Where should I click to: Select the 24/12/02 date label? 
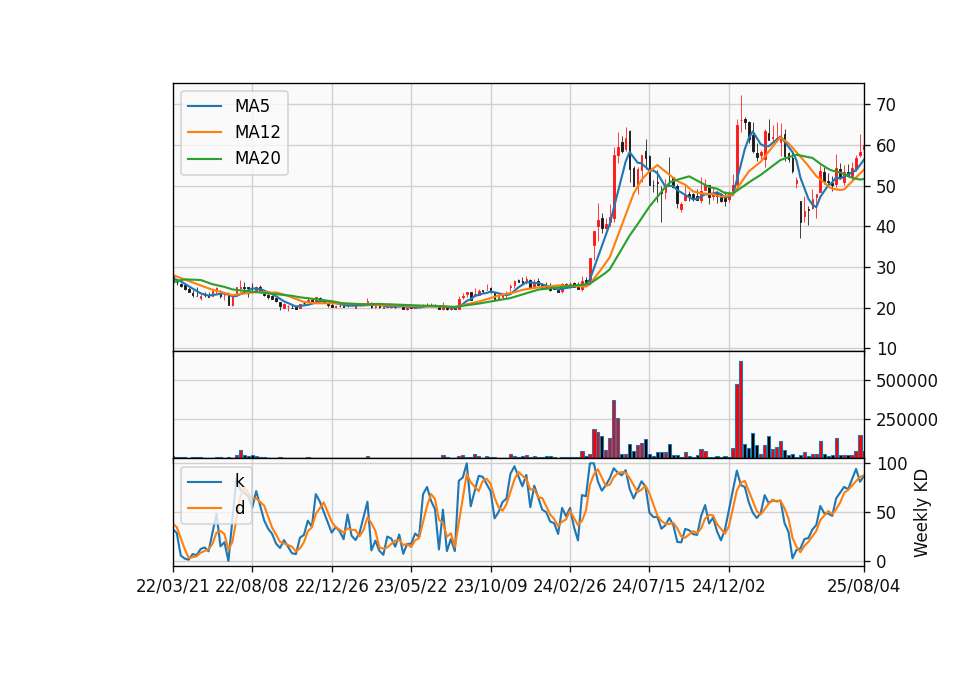click(729, 586)
